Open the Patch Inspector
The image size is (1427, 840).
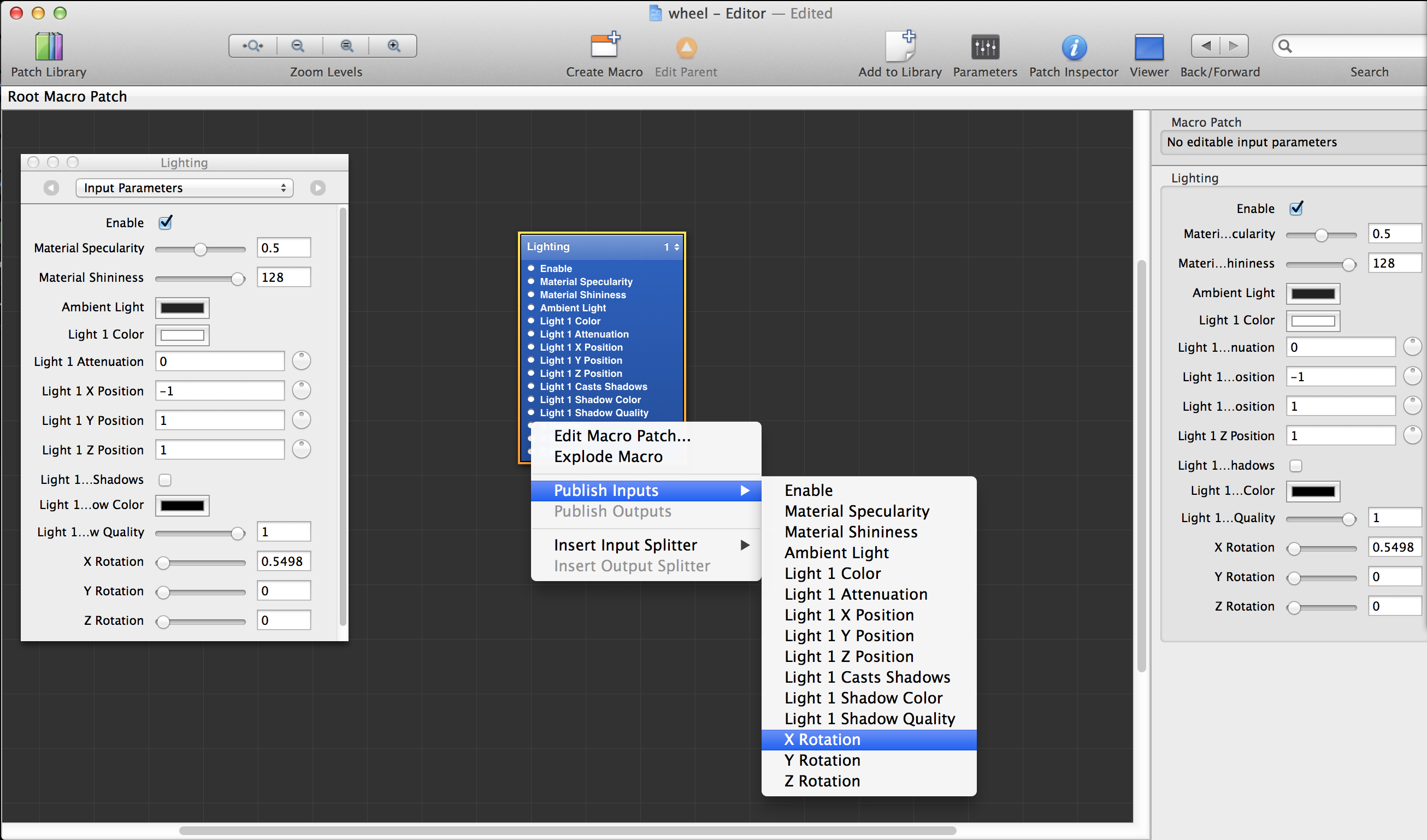[1073, 47]
